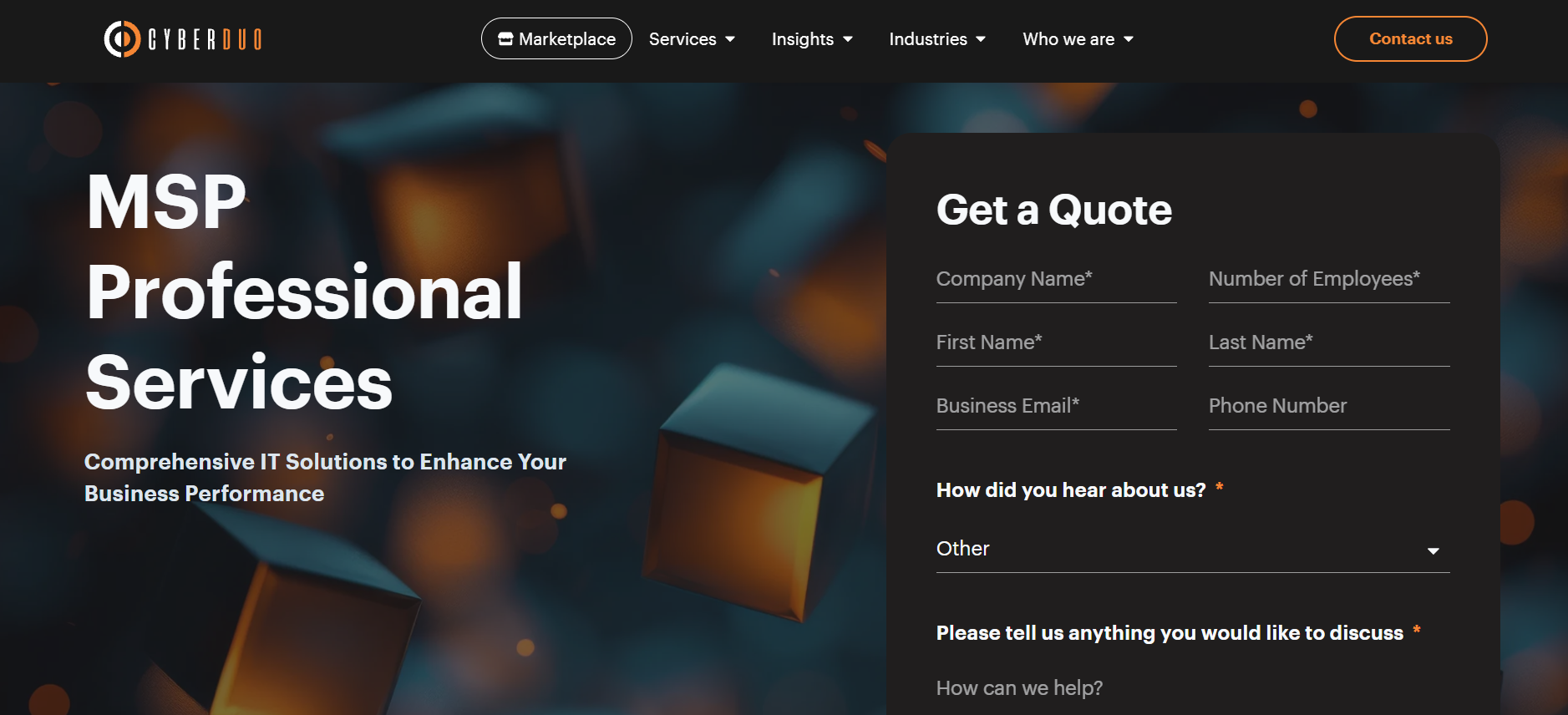Click the 'MSP Professional Services' heading
The image size is (1568, 715).
point(304,292)
